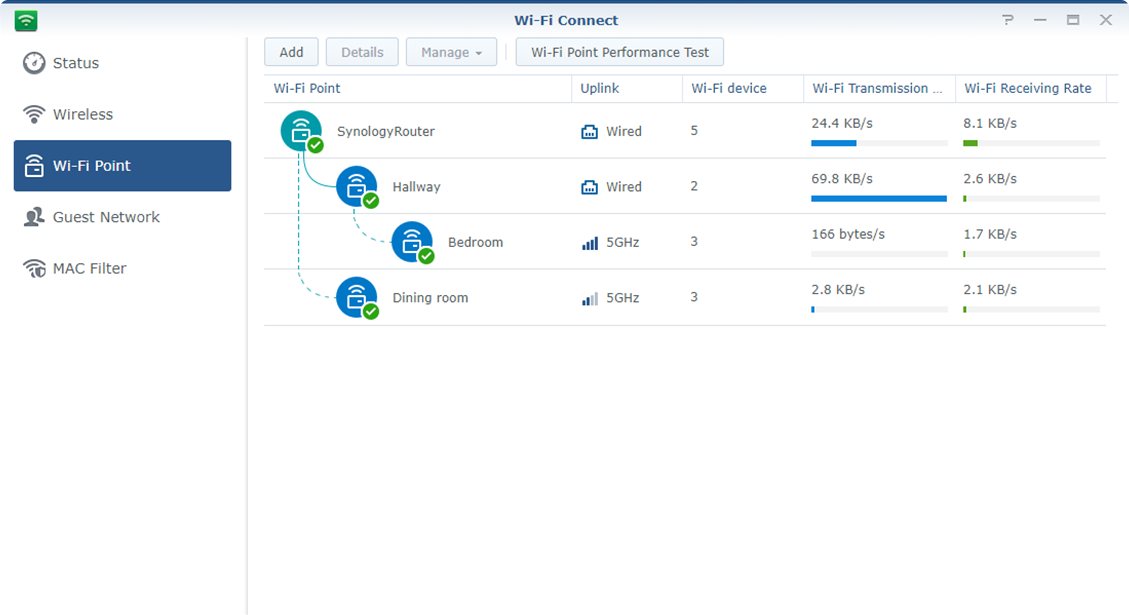This screenshot has width=1129, height=615.
Task: Select the Hallway Wi-Fi point icon
Action: click(356, 186)
